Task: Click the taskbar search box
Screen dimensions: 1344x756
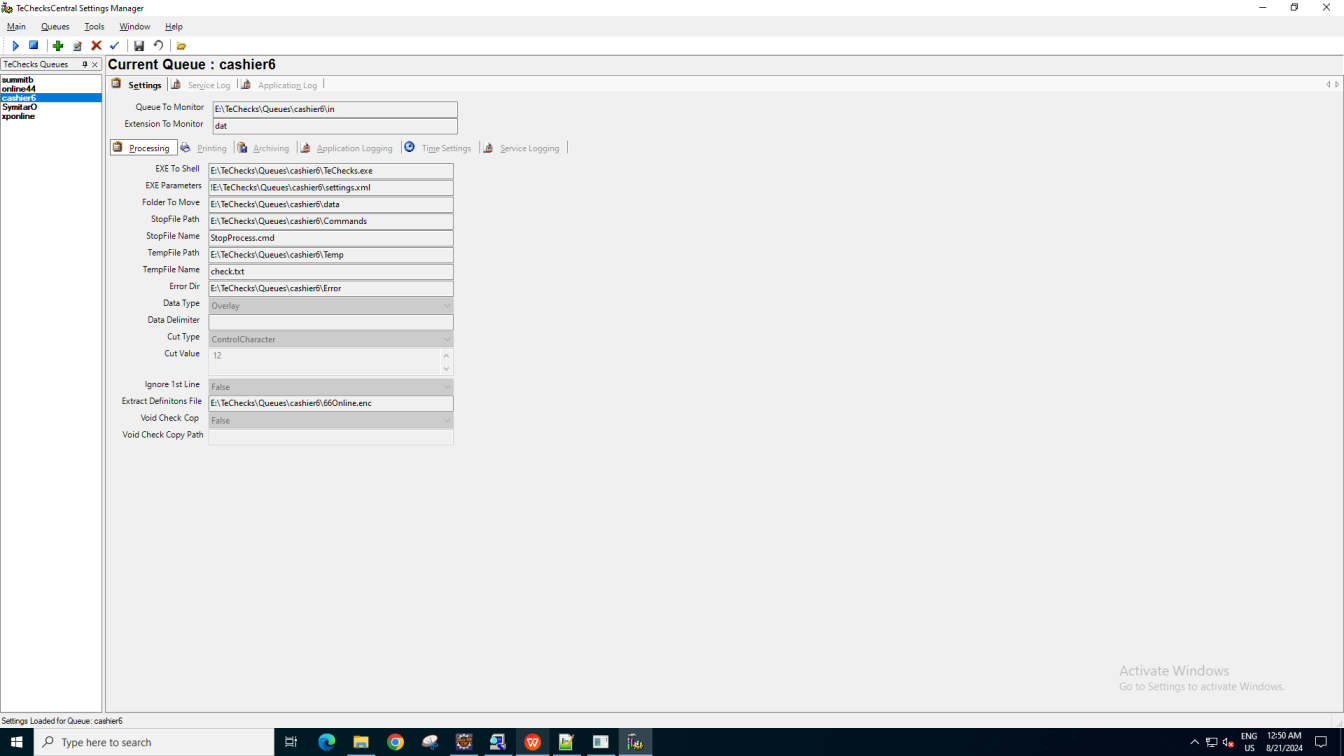Action: (154, 742)
